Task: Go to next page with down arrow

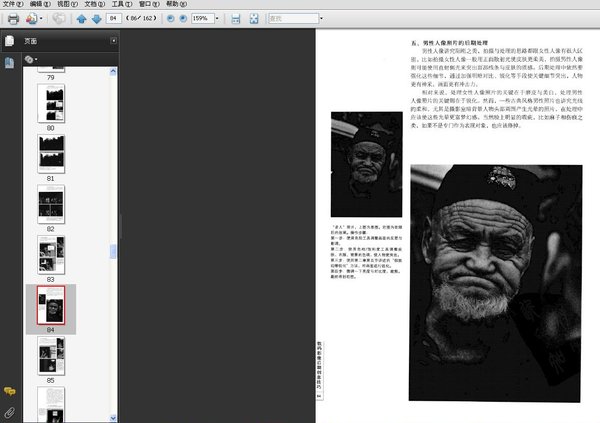Action: pyautogui.click(x=96, y=18)
